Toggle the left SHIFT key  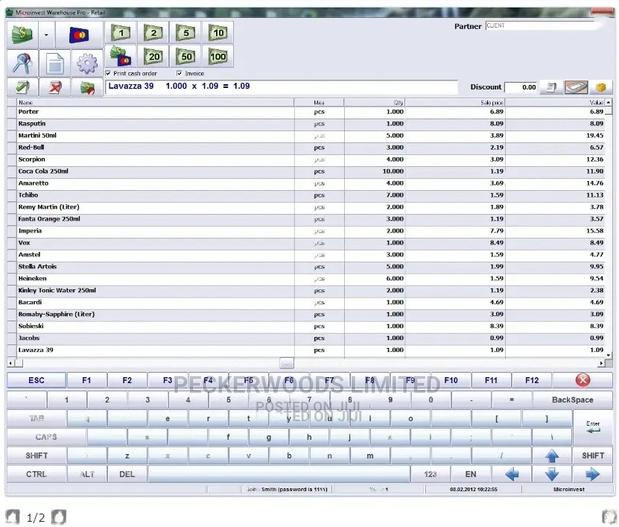click(36, 456)
